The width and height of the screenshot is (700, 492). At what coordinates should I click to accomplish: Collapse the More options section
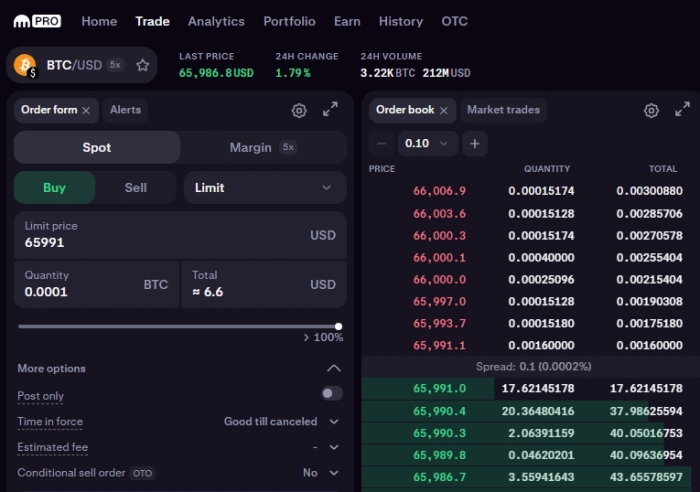click(333, 368)
